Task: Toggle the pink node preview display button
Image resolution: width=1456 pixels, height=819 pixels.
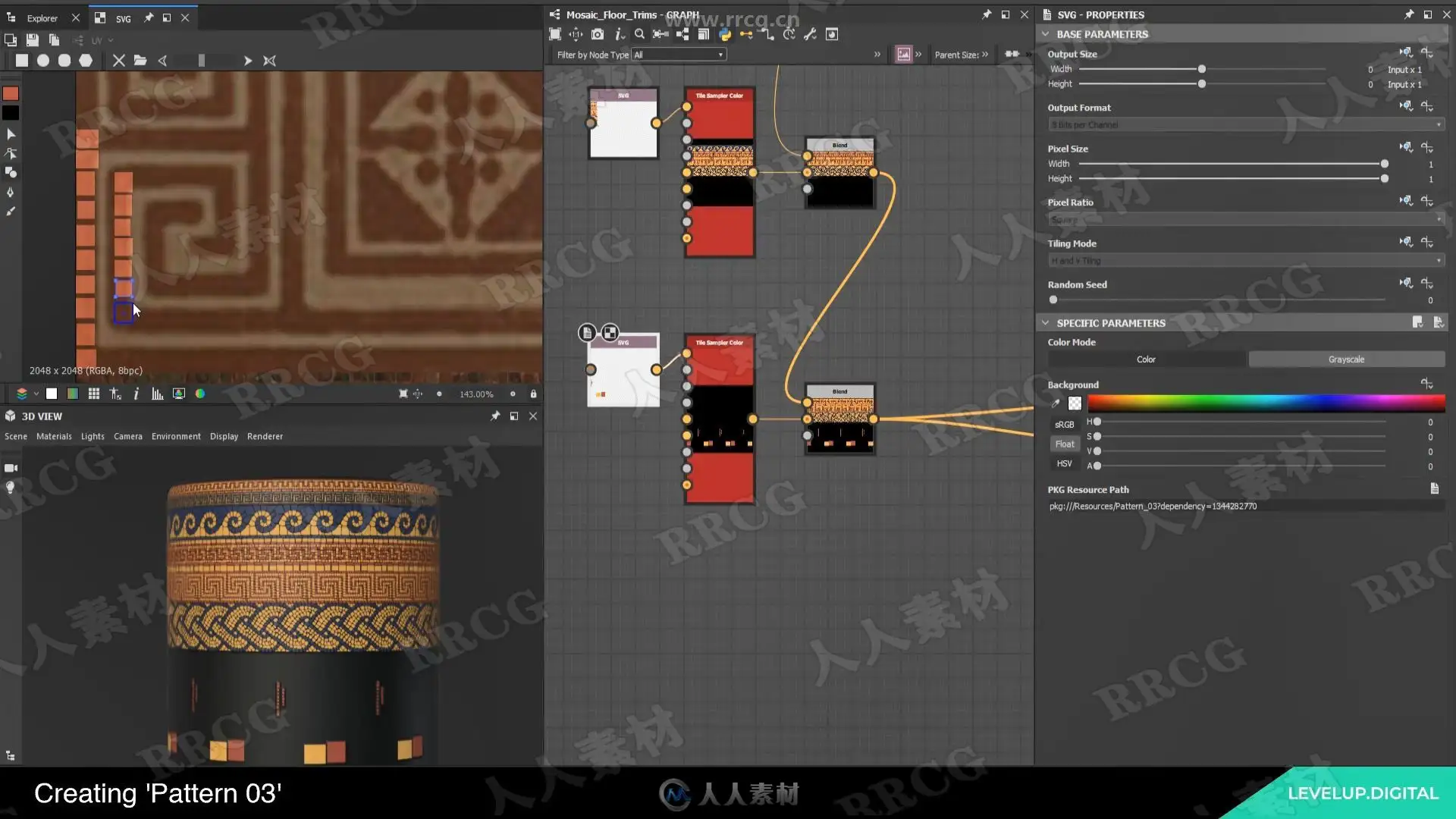Action: (903, 54)
